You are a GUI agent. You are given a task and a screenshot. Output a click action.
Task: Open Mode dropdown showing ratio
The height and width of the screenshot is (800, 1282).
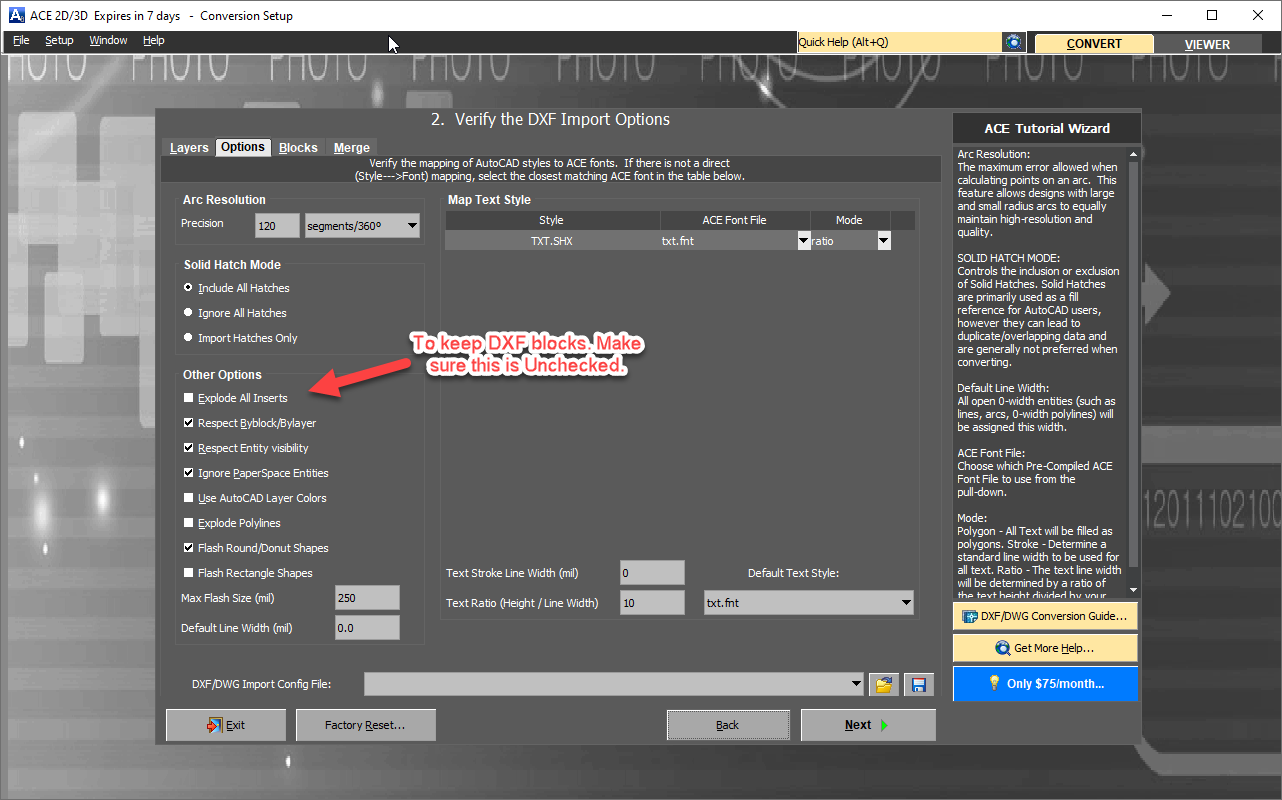pos(883,241)
